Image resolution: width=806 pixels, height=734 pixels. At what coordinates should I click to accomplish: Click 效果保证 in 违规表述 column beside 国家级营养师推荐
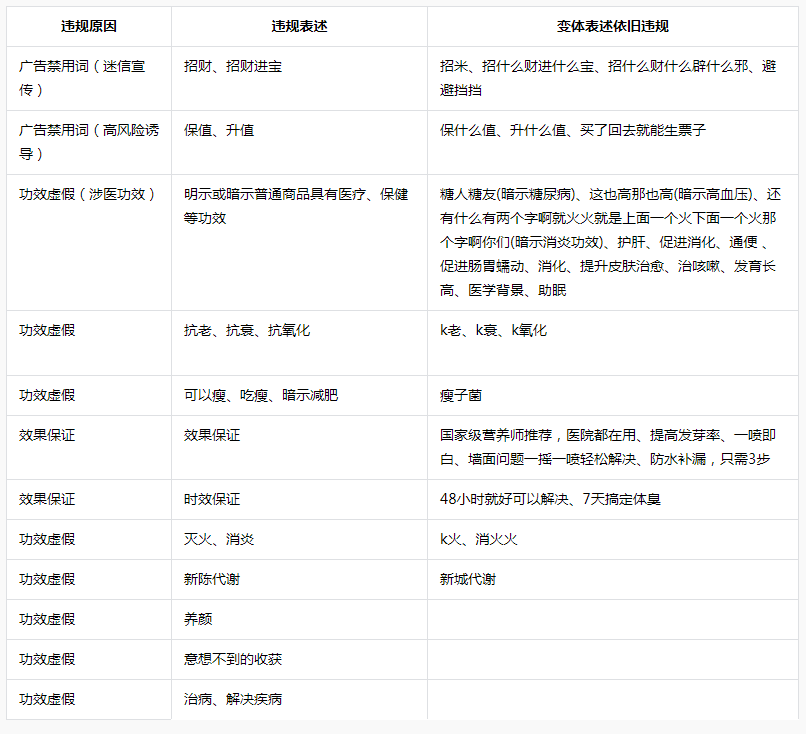click(299, 447)
